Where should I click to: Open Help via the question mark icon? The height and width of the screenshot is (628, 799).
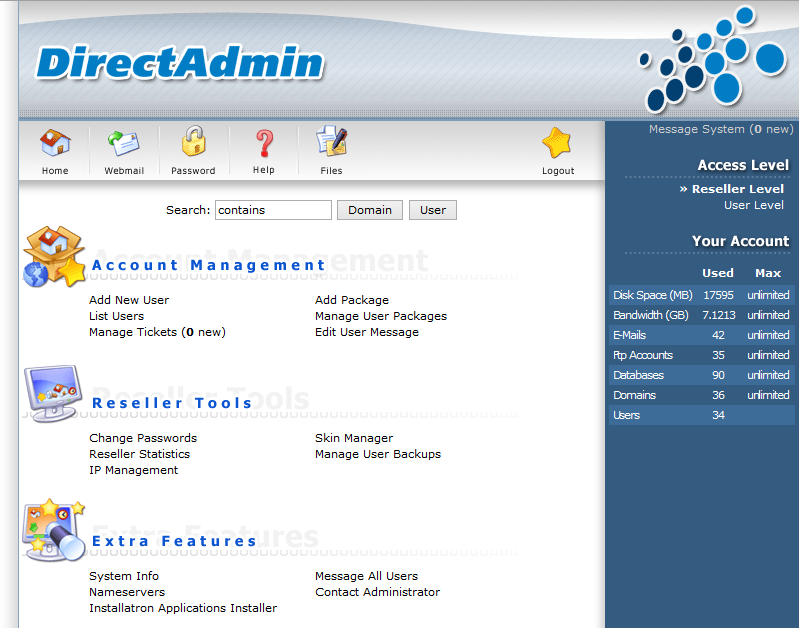(264, 143)
